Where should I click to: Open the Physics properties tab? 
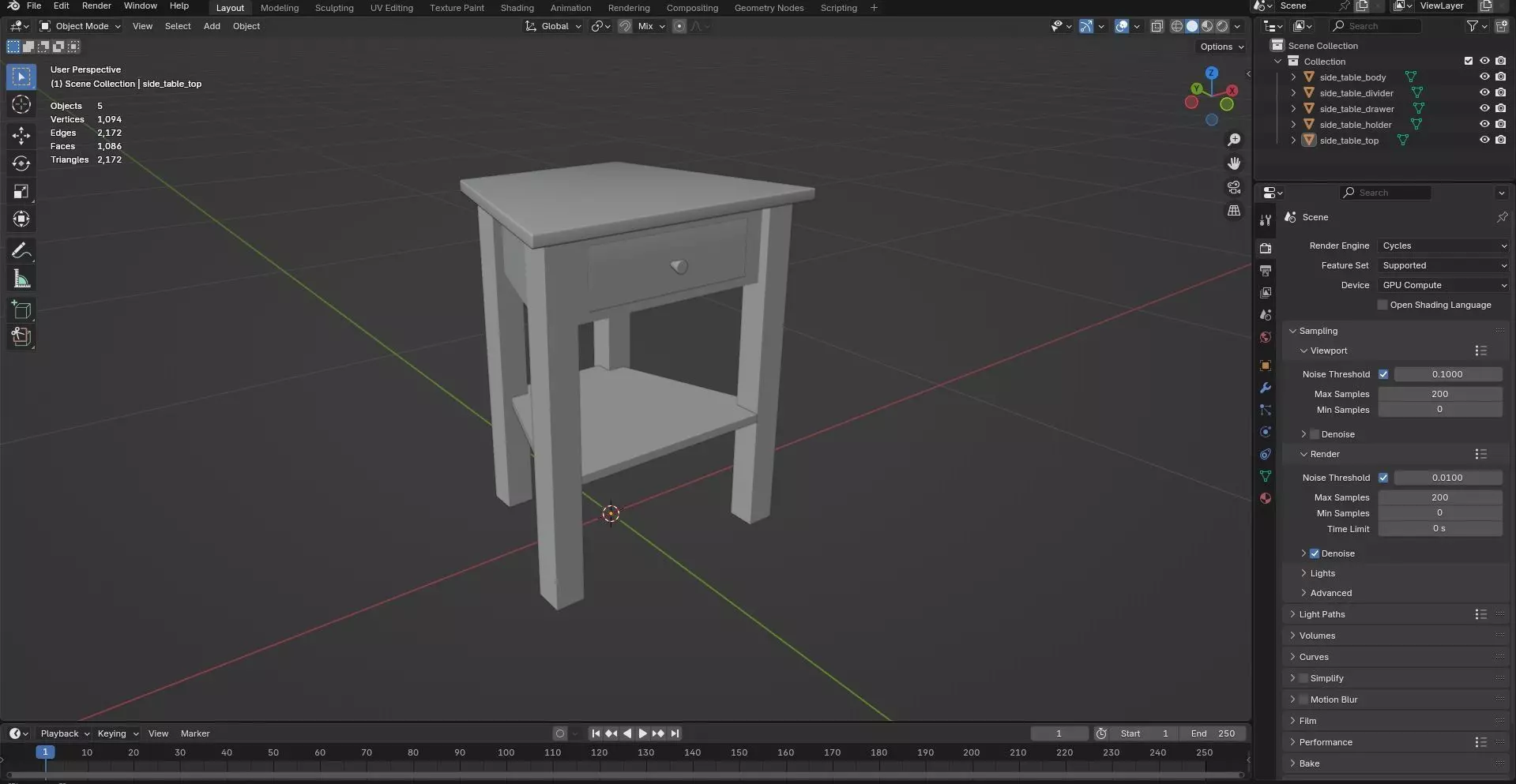(1266, 432)
